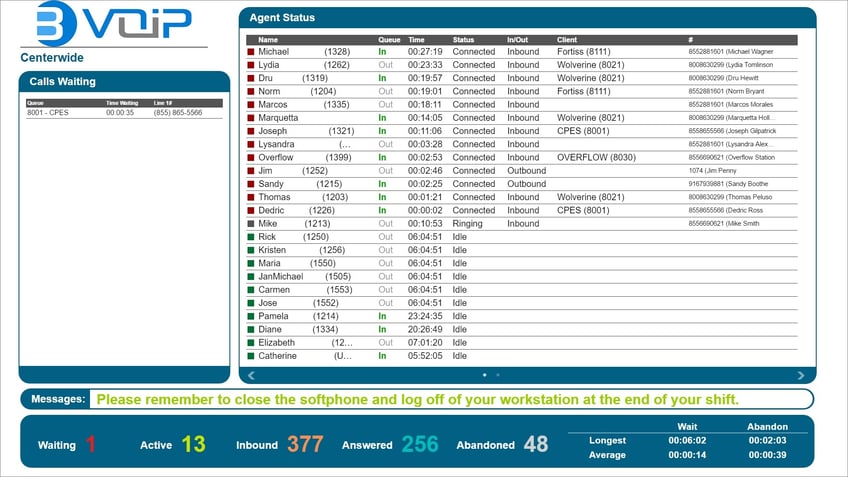Click Mike's gray ringing status indicator
This screenshot has height=477, width=848.
tap(251, 224)
